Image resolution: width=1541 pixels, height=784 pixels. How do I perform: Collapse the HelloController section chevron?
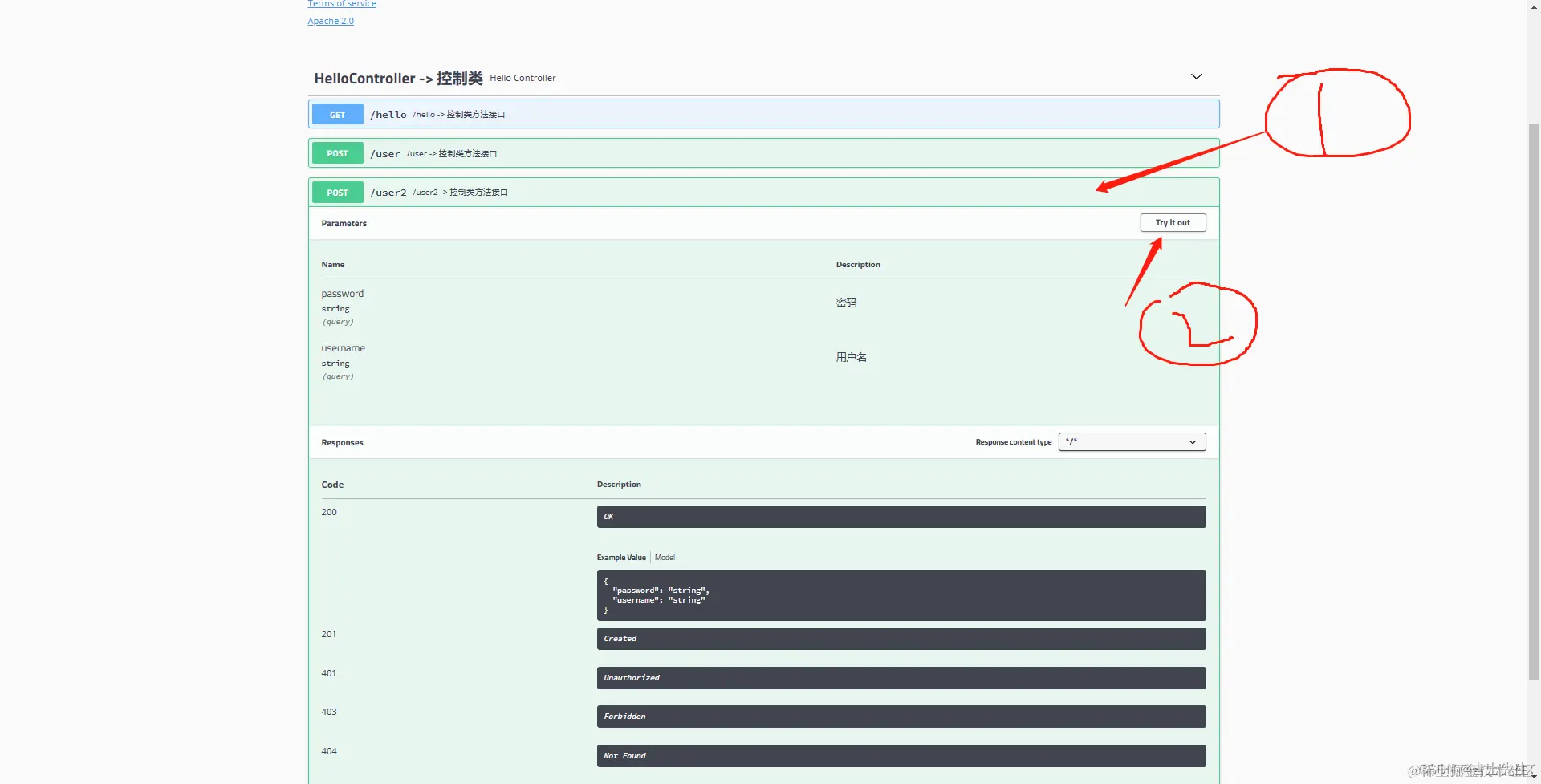click(1196, 77)
